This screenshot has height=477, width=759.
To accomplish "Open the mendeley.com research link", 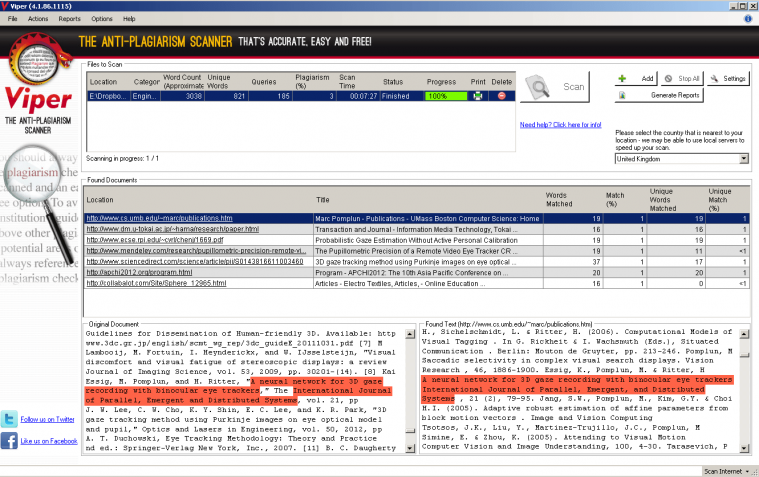I will click(x=196, y=251).
